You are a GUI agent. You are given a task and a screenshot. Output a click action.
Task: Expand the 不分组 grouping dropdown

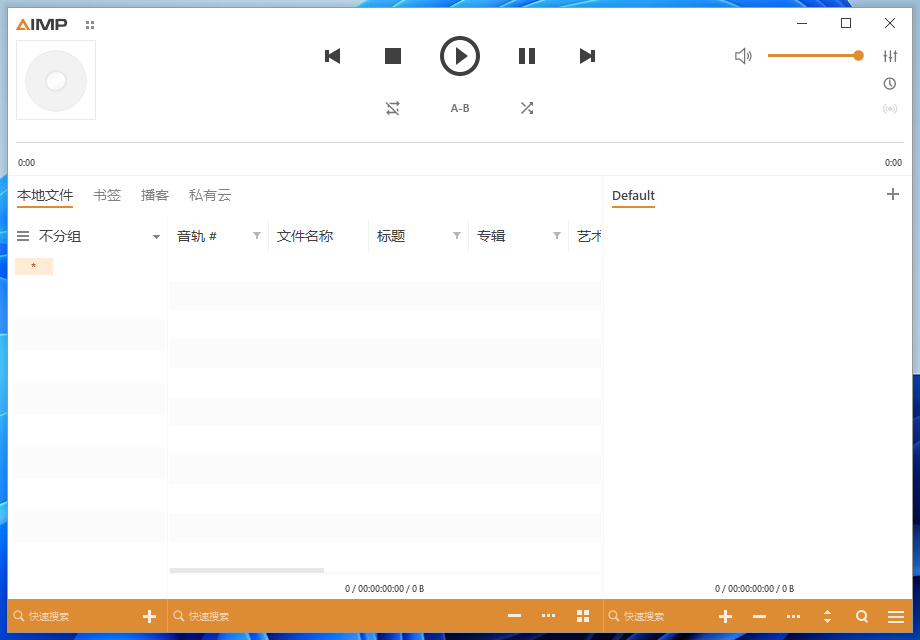[x=156, y=236]
